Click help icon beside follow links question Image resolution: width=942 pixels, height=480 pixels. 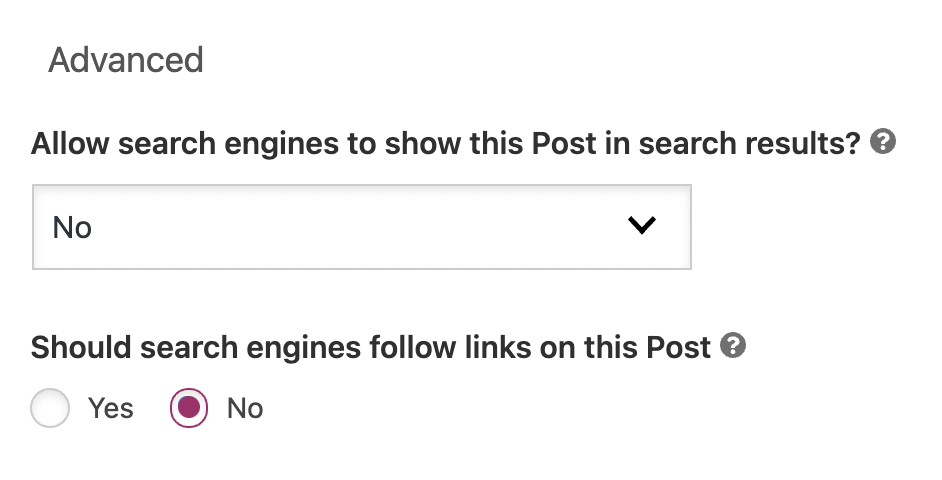pos(733,346)
